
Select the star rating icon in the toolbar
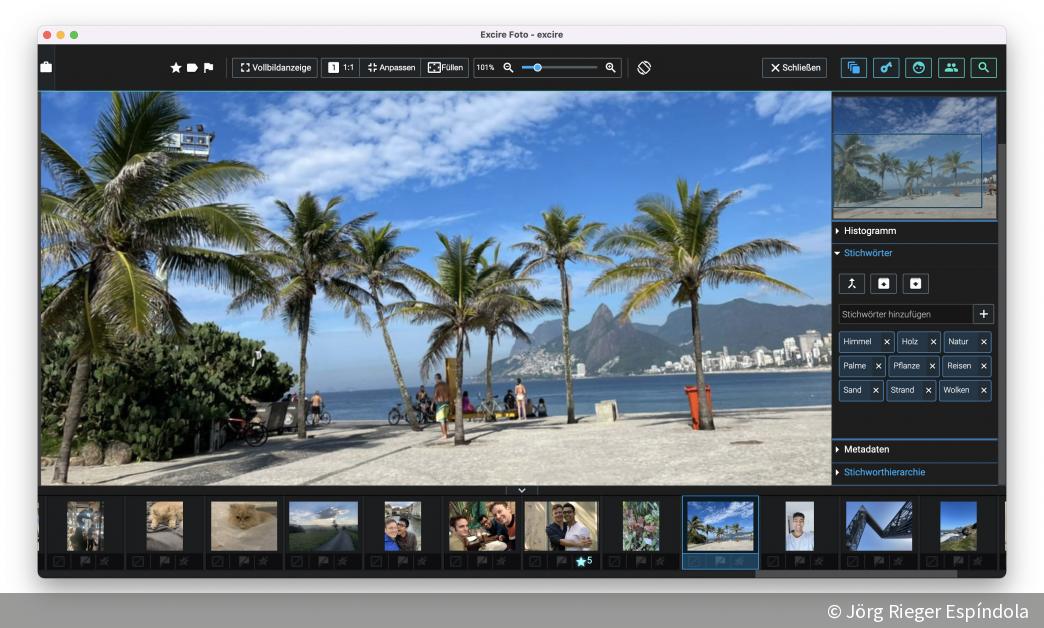click(x=175, y=67)
